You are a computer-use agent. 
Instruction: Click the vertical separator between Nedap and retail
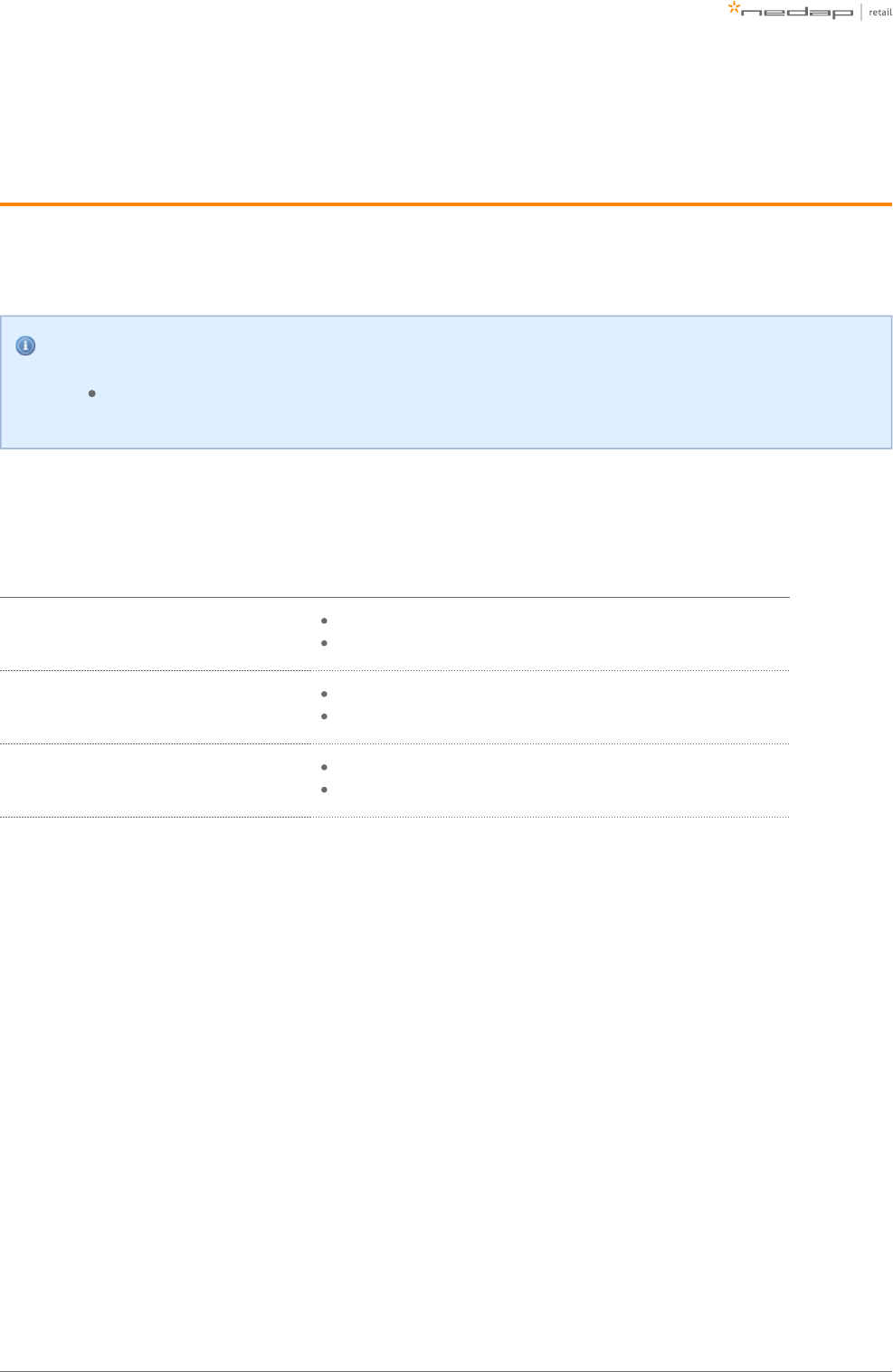(x=861, y=12)
